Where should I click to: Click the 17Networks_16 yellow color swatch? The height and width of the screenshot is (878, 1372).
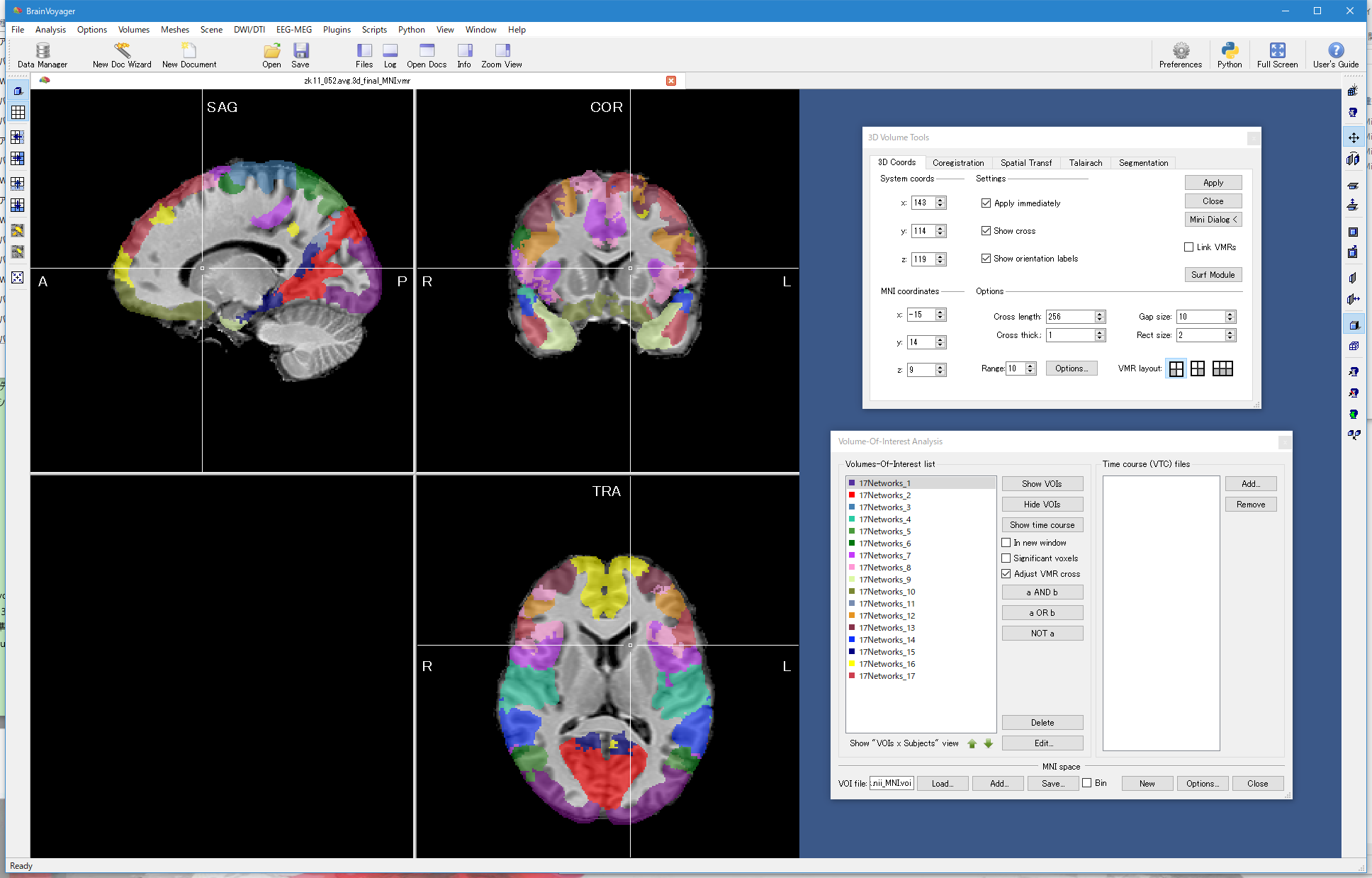pos(852,664)
